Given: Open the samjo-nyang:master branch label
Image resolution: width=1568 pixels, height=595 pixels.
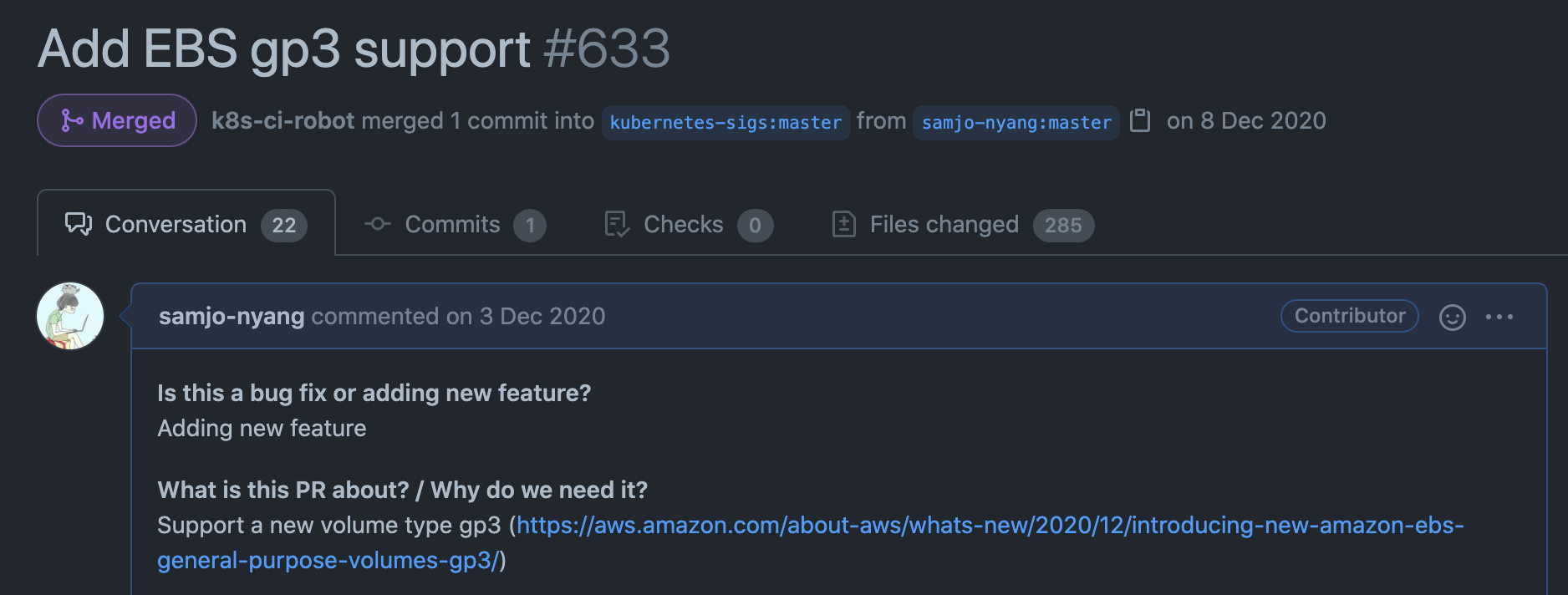Looking at the screenshot, I should (x=1015, y=122).
